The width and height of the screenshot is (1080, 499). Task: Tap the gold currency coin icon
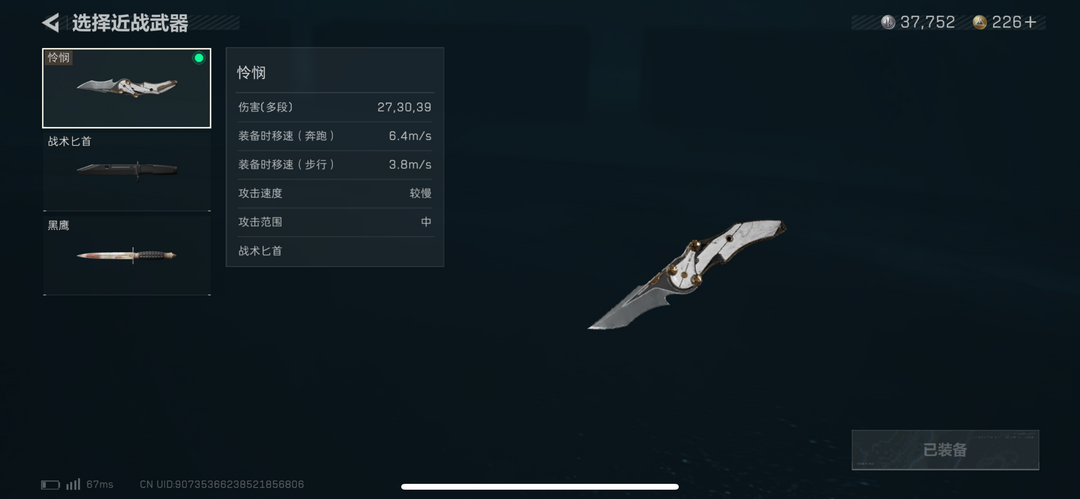[x=980, y=23]
